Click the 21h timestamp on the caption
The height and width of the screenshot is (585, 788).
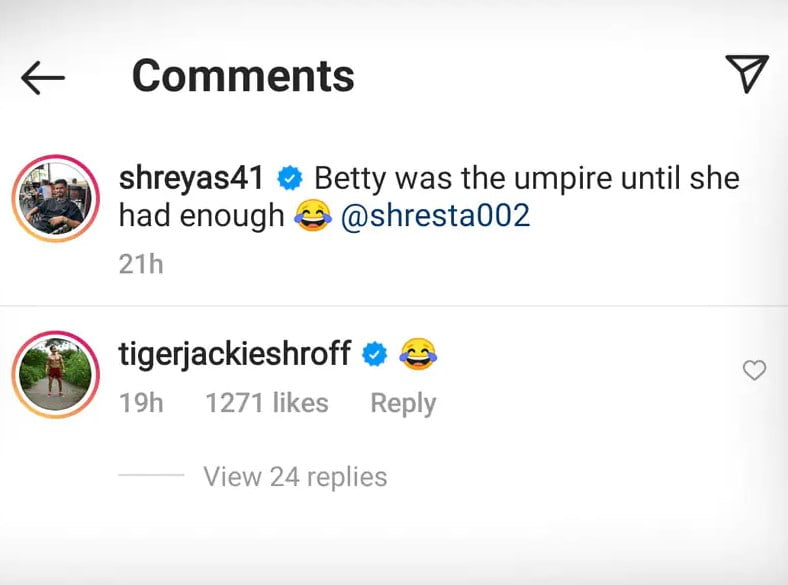[x=140, y=264]
